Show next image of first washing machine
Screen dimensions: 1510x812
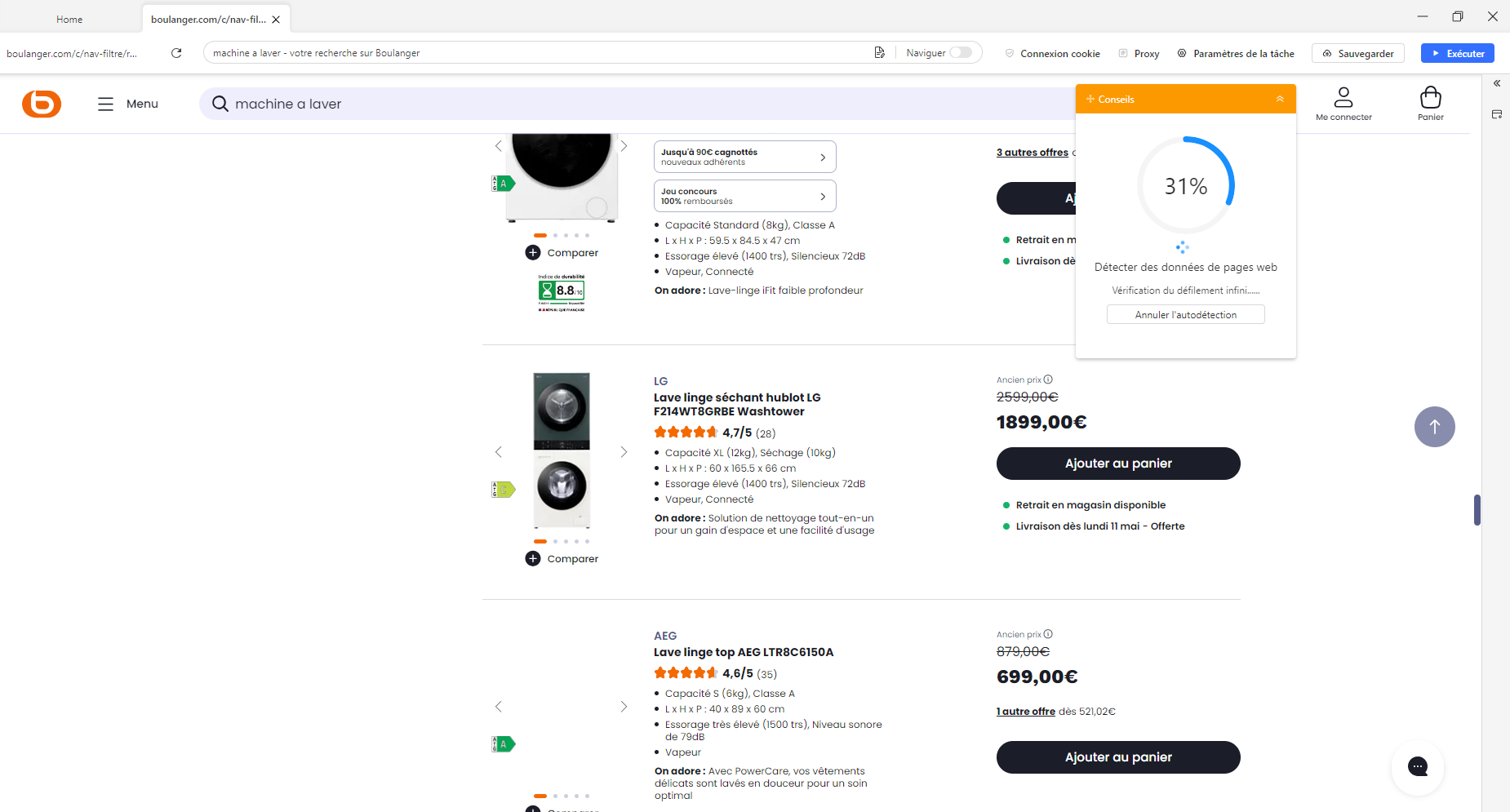pos(624,146)
